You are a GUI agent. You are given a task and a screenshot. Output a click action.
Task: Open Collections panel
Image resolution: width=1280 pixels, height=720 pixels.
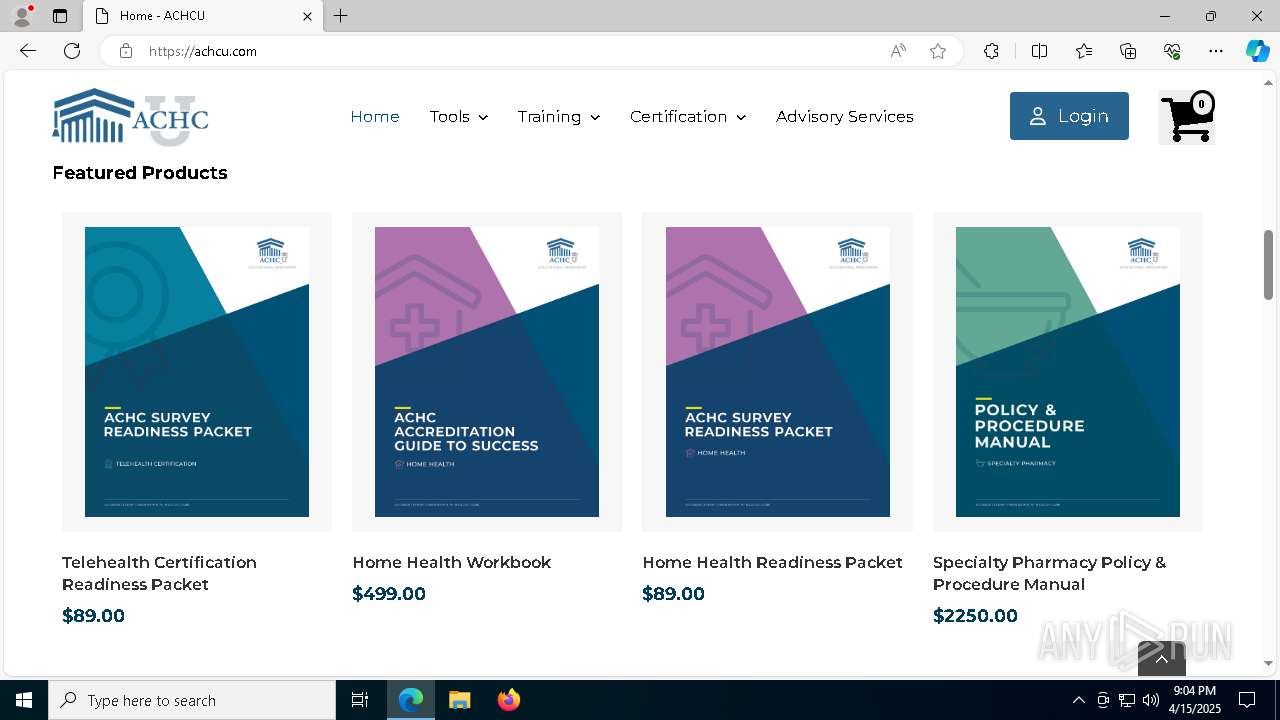tap(1128, 51)
